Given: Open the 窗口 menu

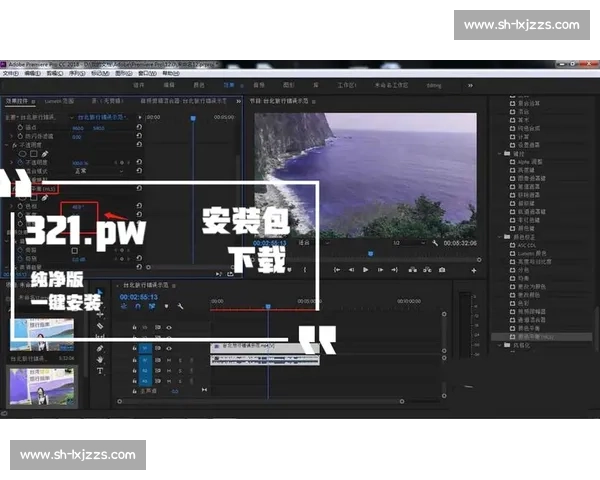Looking at the screenshot, I should click(x=147, y=73).
